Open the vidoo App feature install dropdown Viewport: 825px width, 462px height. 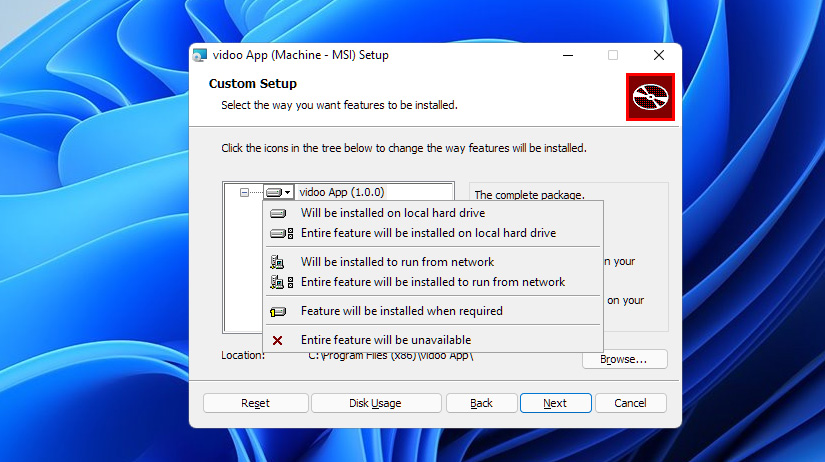click(278, 192)
